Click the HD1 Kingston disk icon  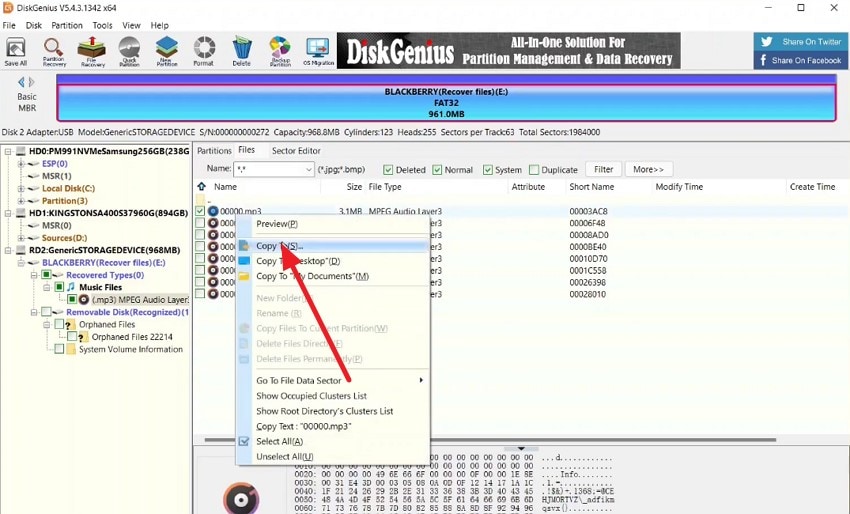(21, 213)
